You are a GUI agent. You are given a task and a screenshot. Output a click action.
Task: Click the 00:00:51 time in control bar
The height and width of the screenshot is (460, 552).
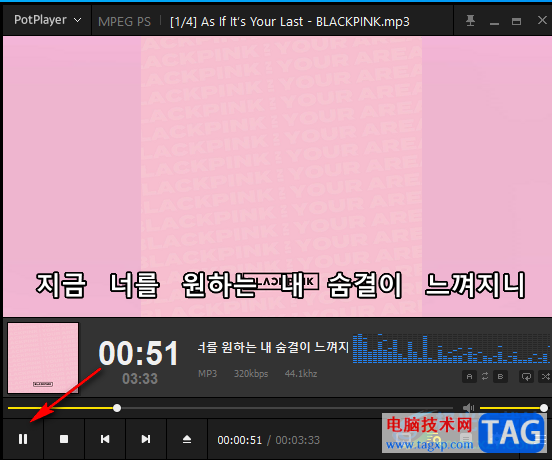pyautogui.click(x=239, y=440)
